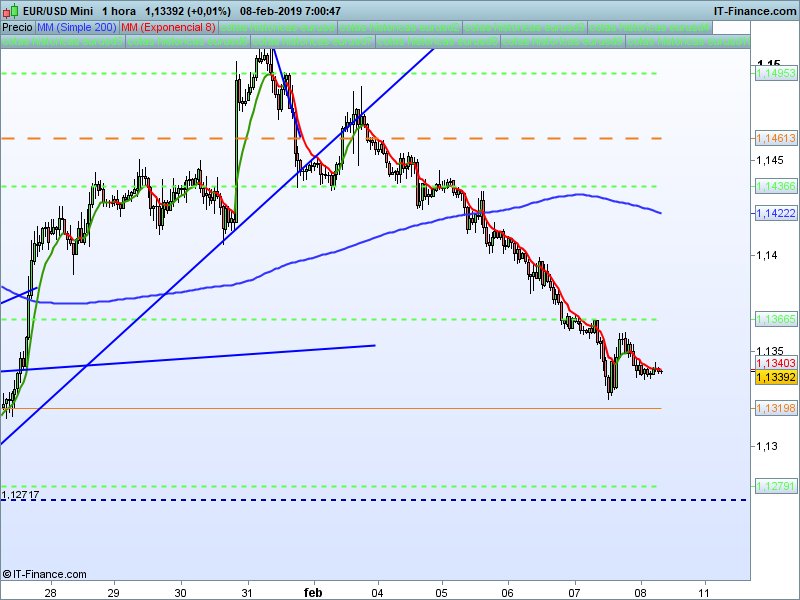
Task: Click the IT-Finance.com link at top right
Action: coord(755,11)
